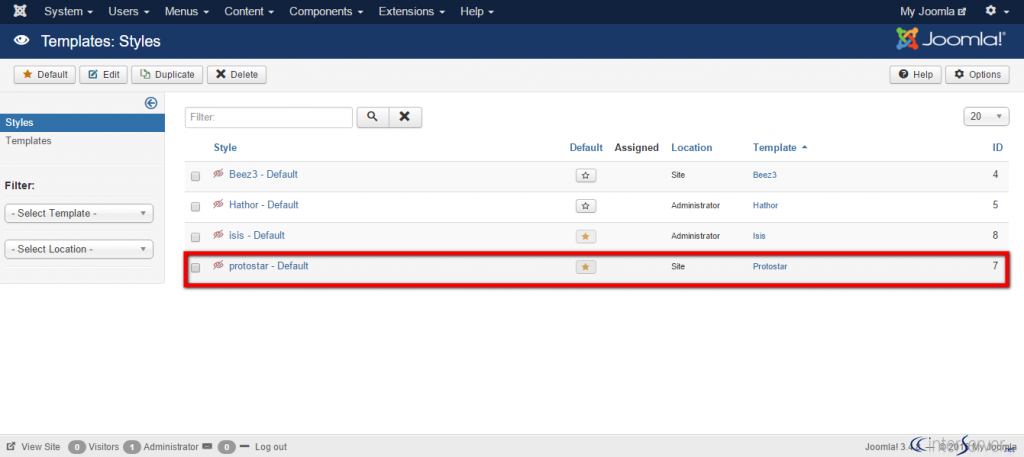The height and width of the screenshot is (457, 1024).
Task: Open the protostar - Default style
Action: pyautogui.click(x=268, y=266)
